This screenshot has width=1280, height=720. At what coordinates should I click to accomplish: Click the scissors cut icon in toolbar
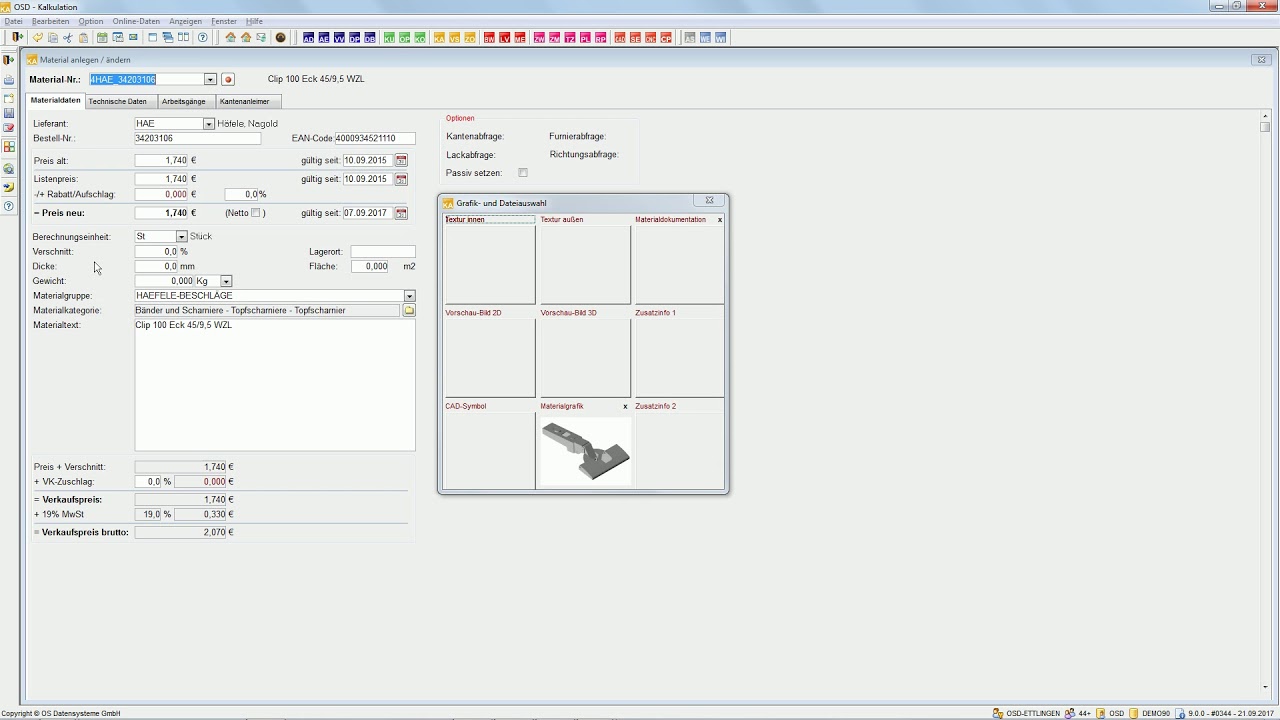(68, 38)
